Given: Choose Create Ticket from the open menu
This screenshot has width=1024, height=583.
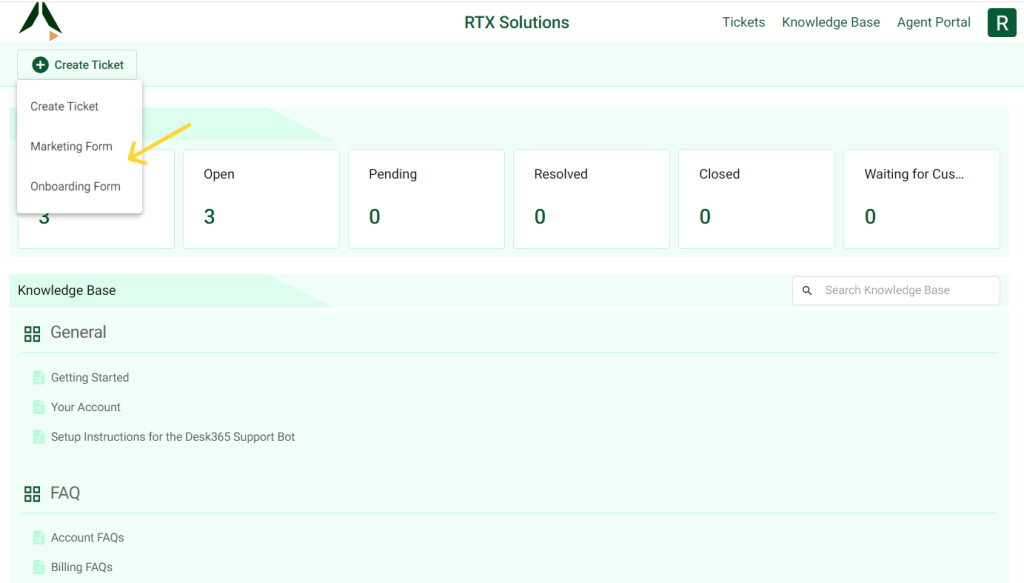Looking at the screenshot, I should 64,106.
